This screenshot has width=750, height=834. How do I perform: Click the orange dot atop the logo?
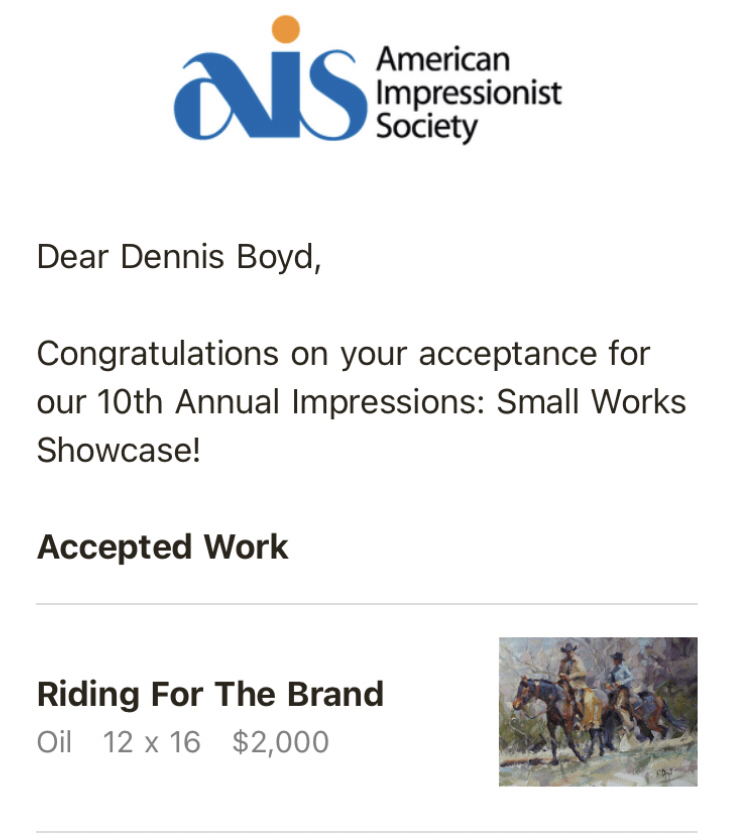point(285,30)
